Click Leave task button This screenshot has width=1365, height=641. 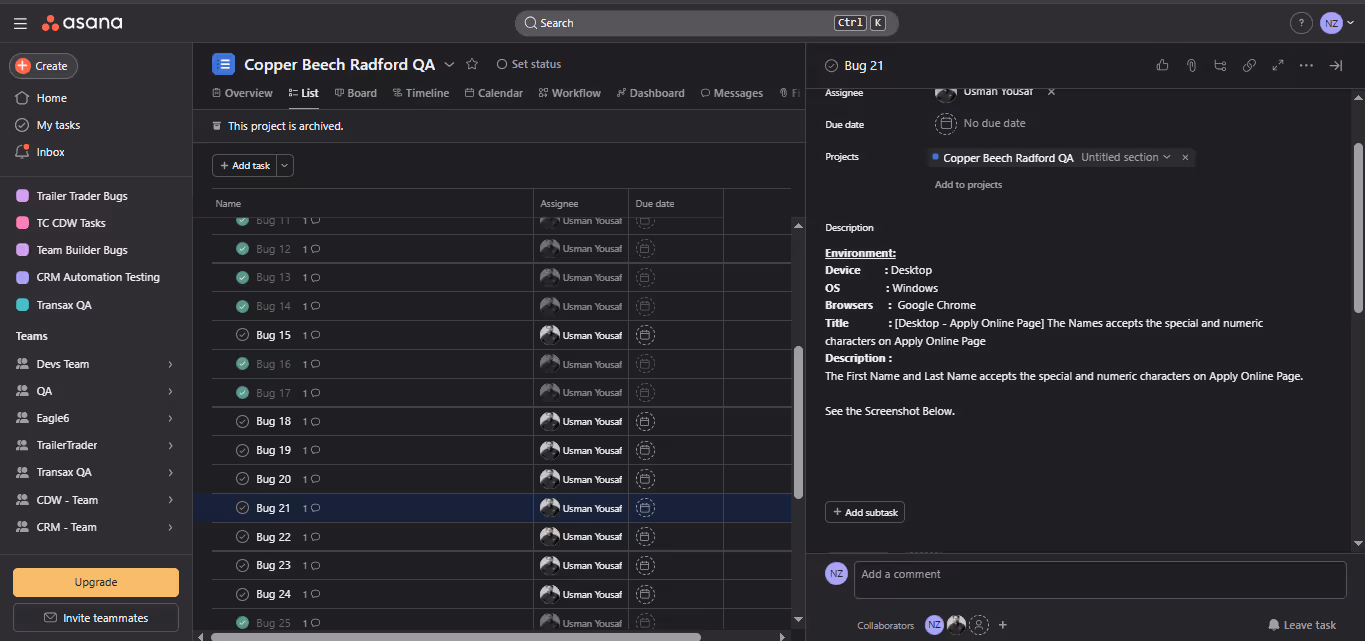(1302, 625)
